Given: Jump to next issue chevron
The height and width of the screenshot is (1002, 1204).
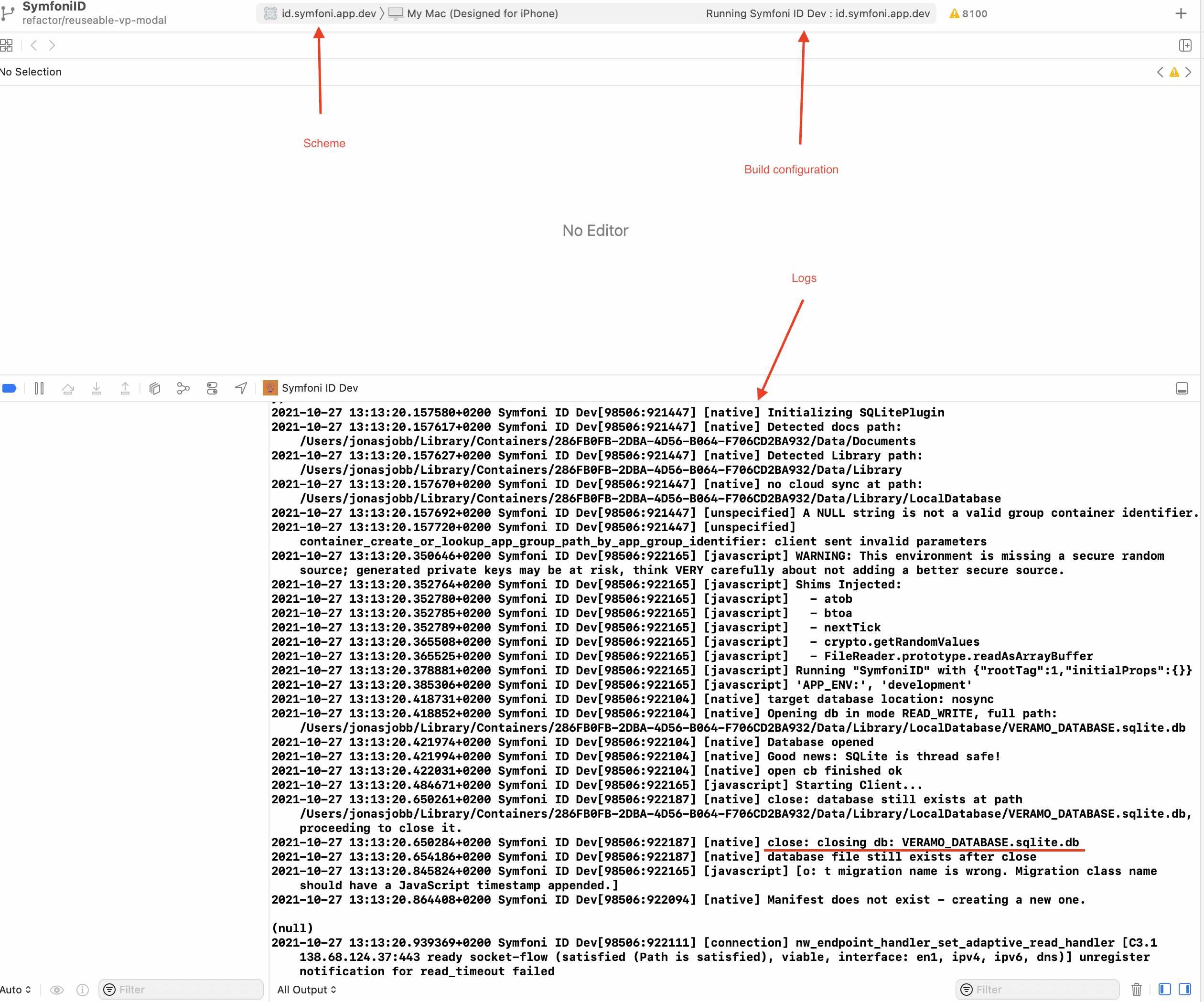Looking at the screenshot, I should coord(1188,72).
